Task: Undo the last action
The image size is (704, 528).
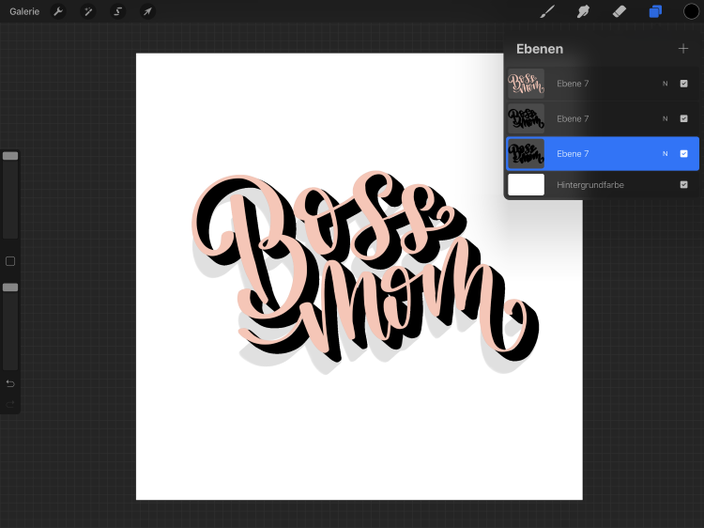Action: 10,383
